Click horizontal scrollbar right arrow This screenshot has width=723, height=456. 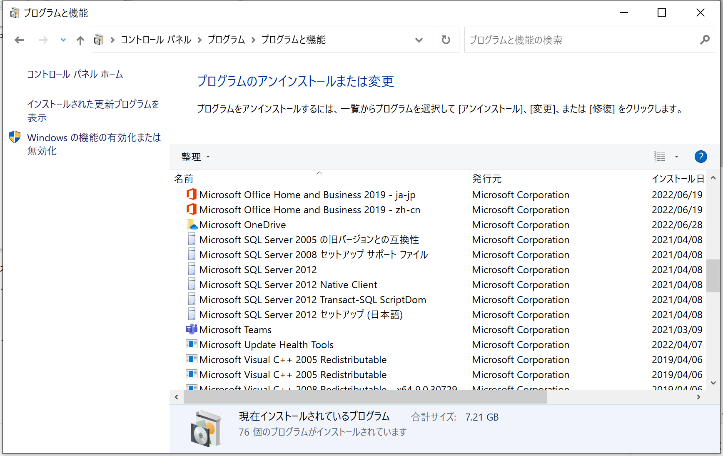[699, 397]
